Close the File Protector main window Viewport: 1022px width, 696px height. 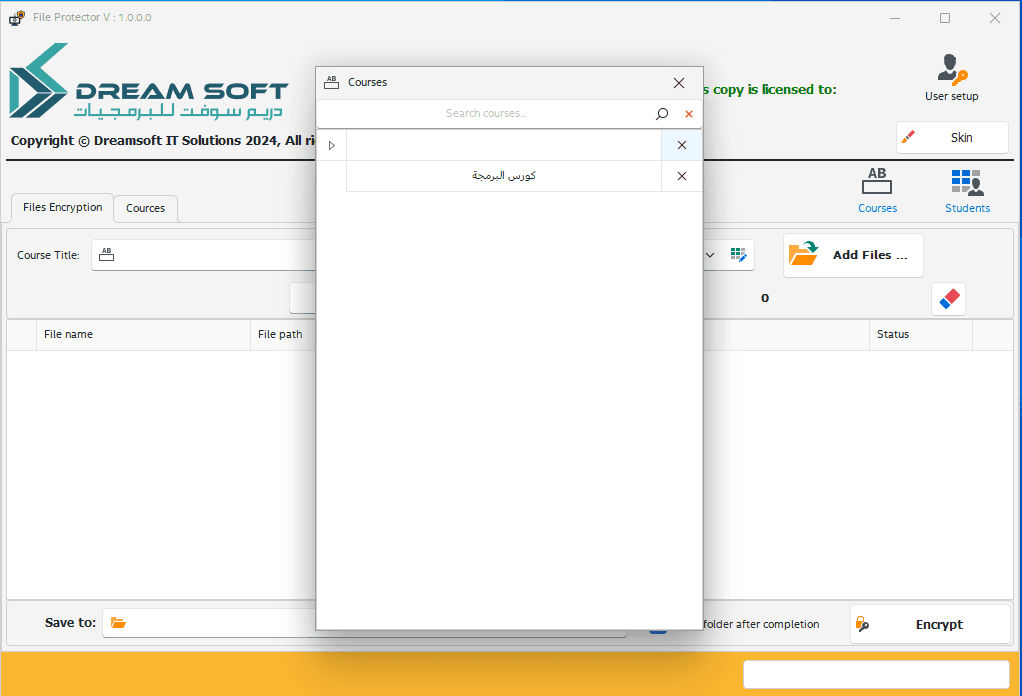[995, 18]
